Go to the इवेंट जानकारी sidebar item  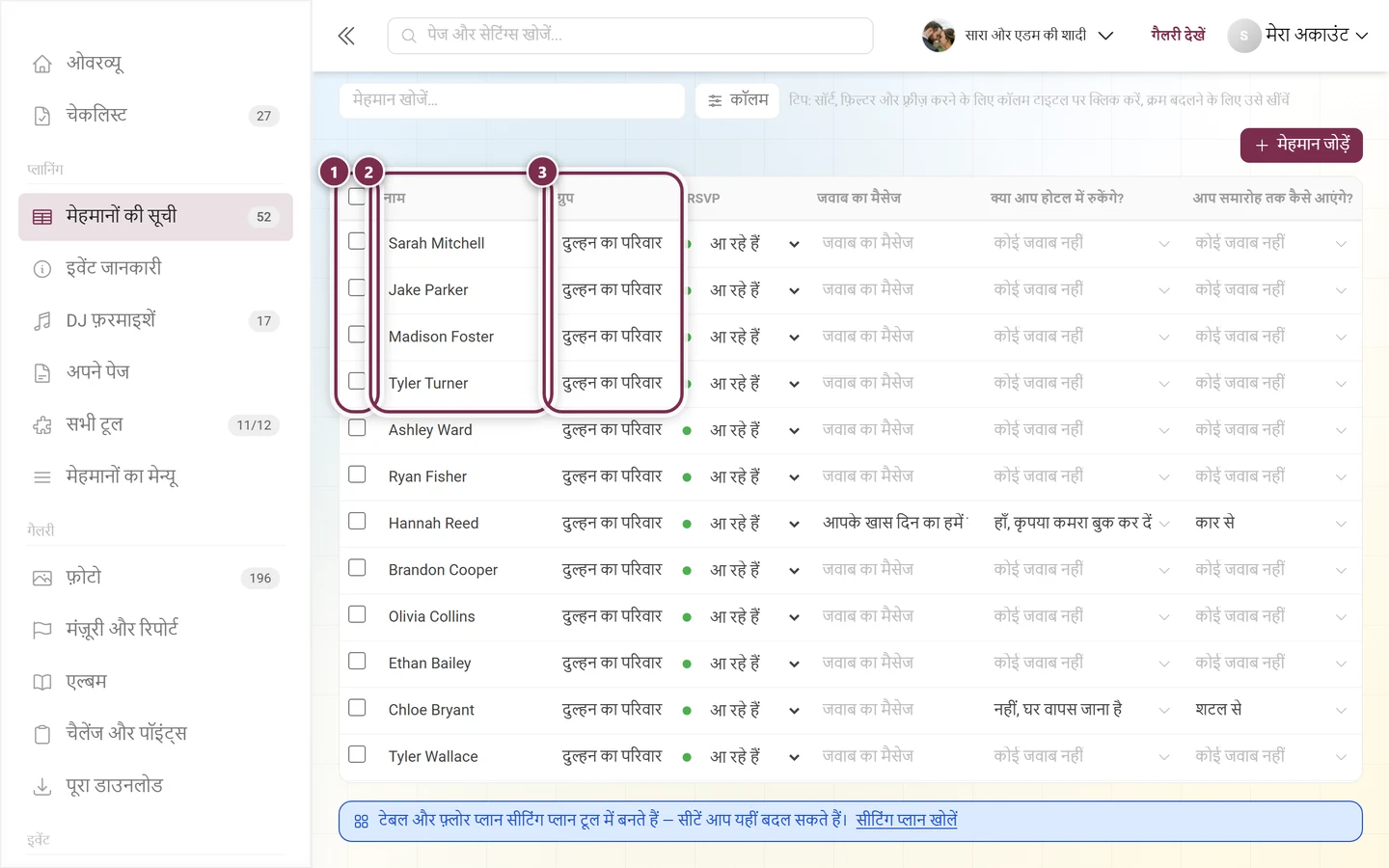[x=155, y=269]
